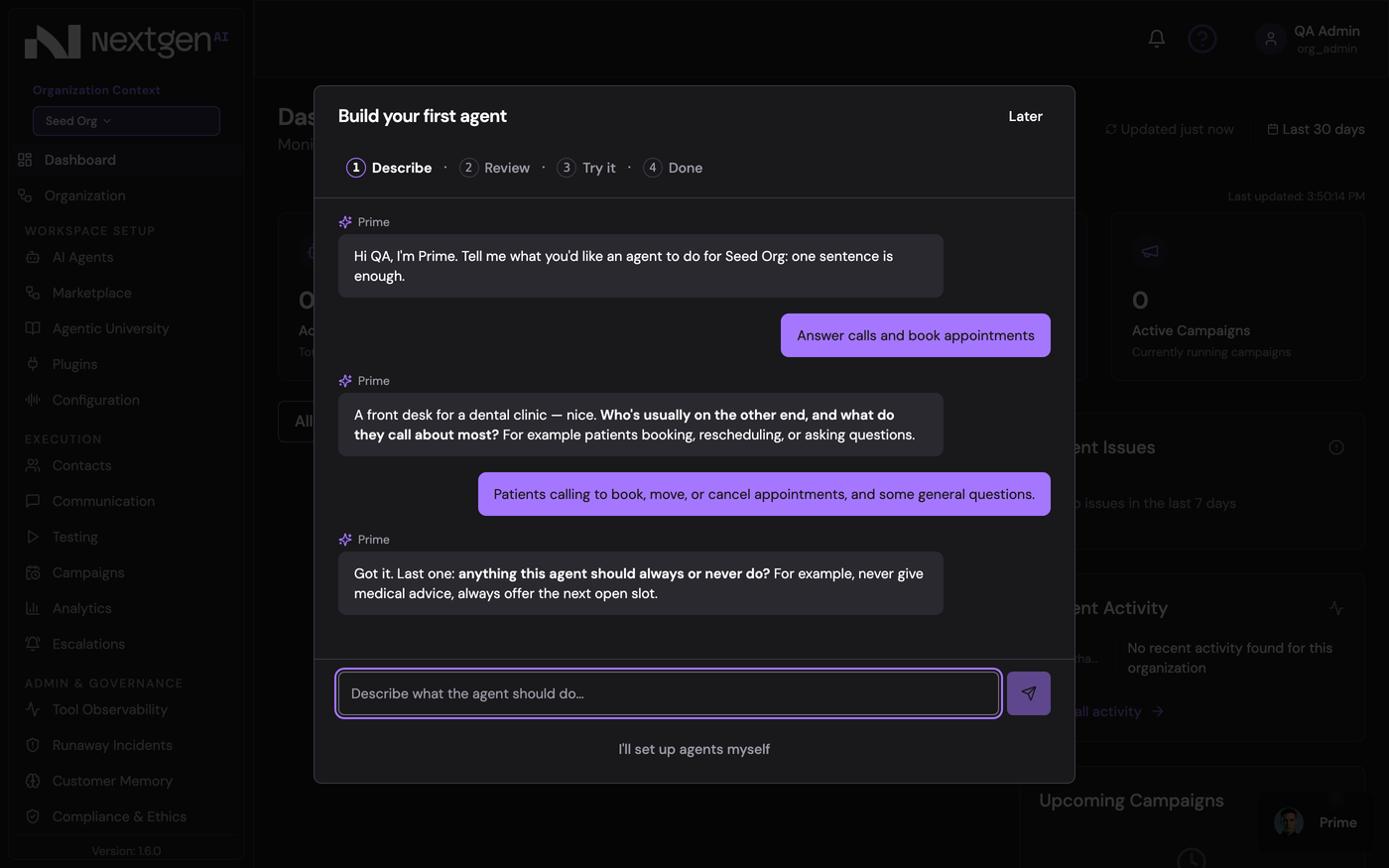Click the Analytics bar chart icon
The width and height of the screenshot is (1389, 868).
tap(33, 608)
